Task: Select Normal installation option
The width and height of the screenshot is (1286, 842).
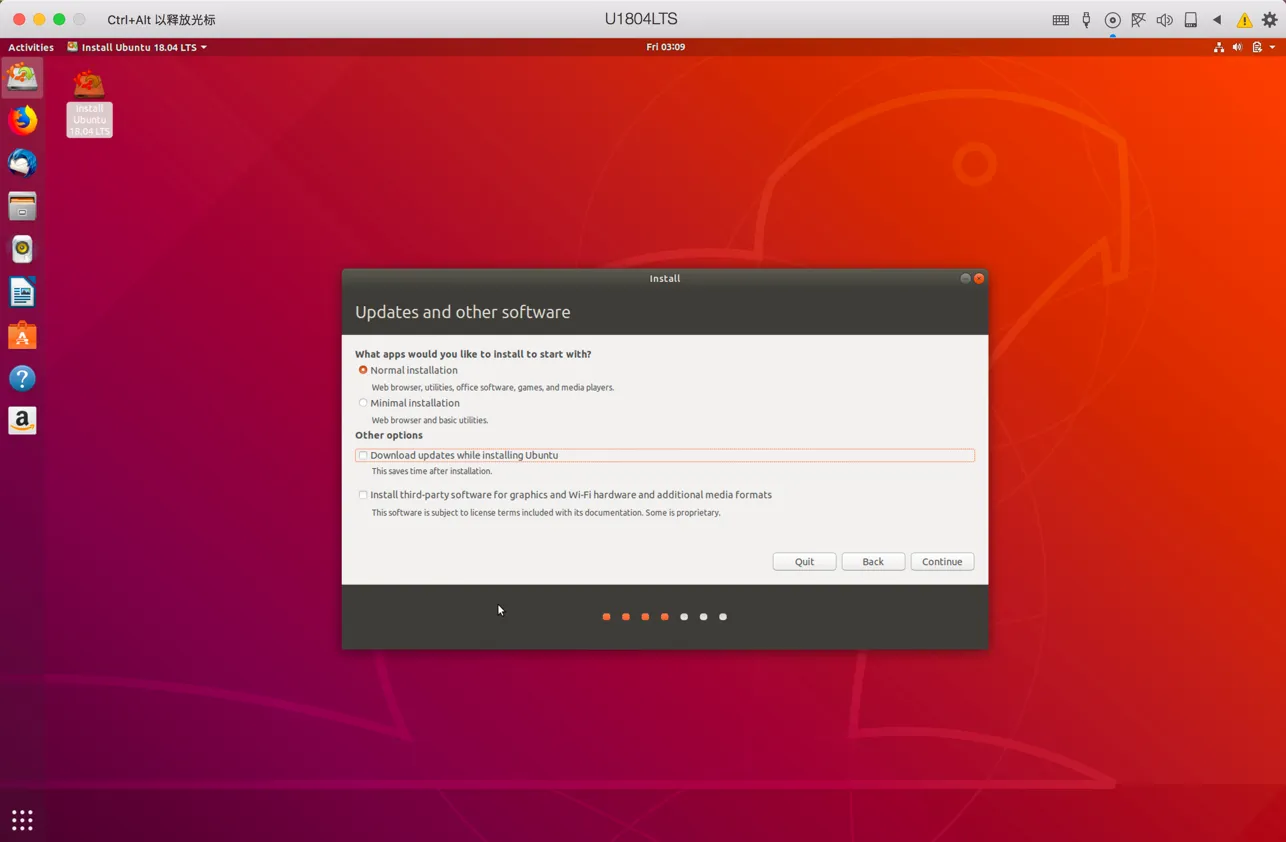Action: 363,370
